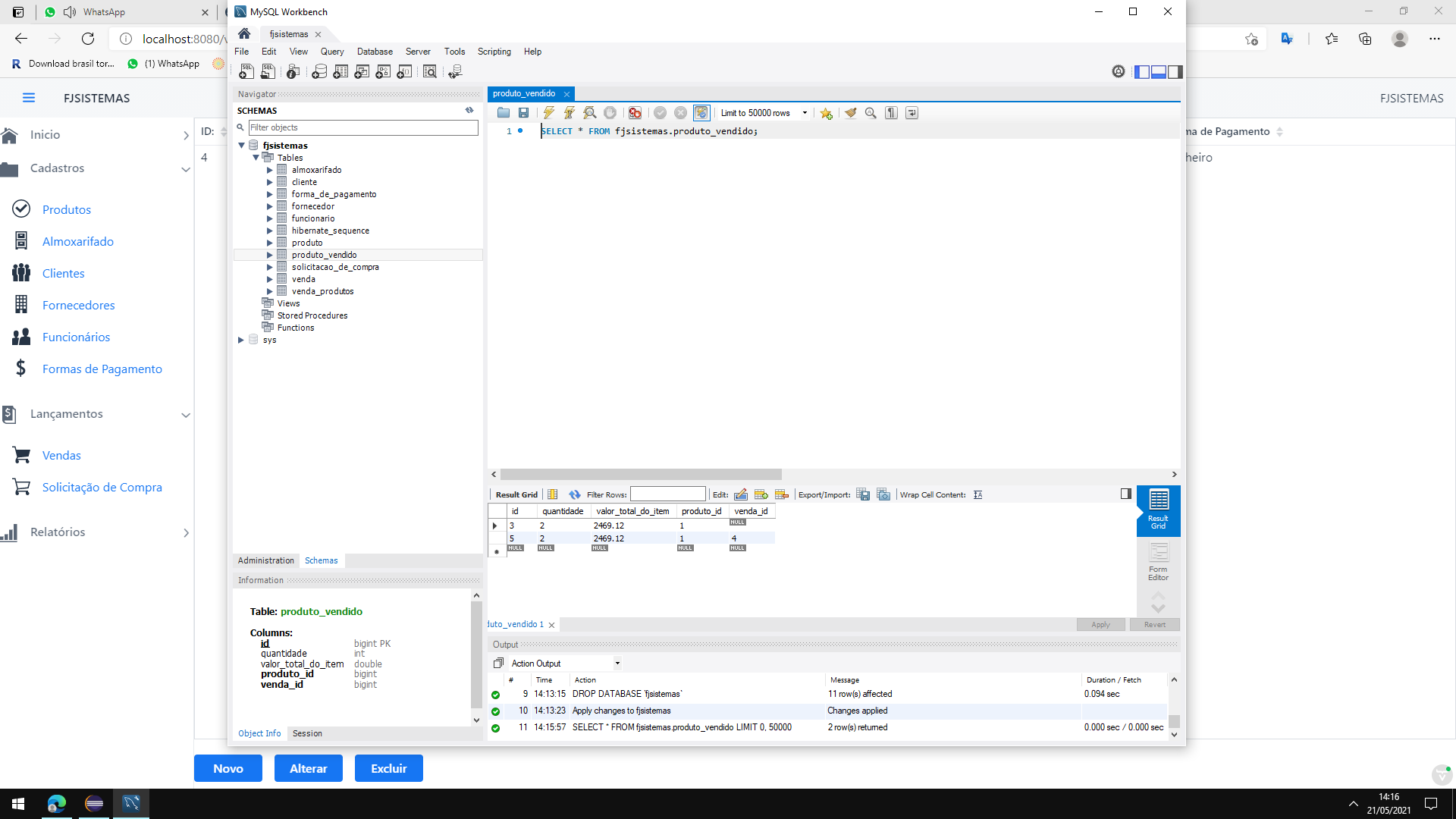Delete the selected rows icon

click(x=782, y=494)
